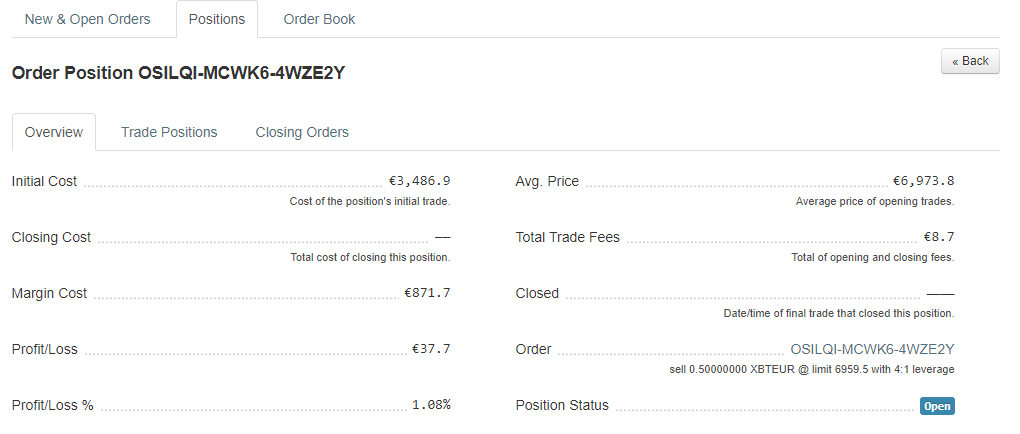The width and height of the screenshot is (1020, 434).
Task: Click the Profit/Loss % value 1.08%
Action: [431, 405]
